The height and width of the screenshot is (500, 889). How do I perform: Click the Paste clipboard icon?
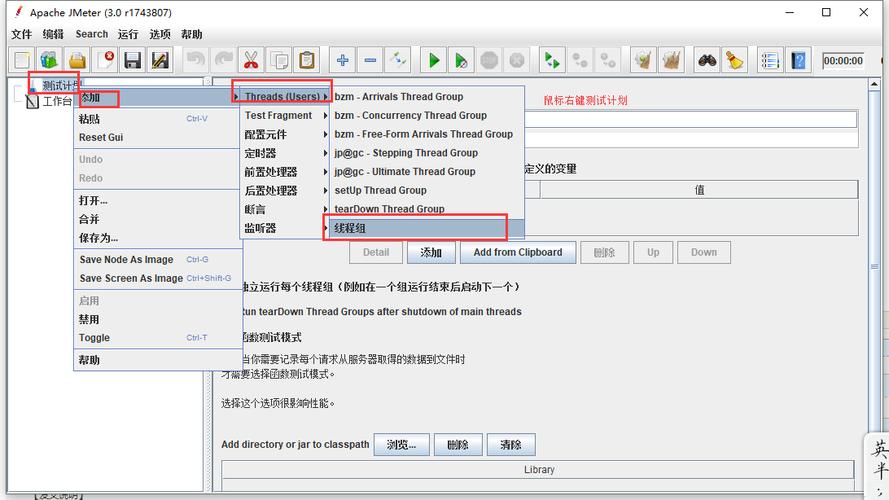coord(307,60)
